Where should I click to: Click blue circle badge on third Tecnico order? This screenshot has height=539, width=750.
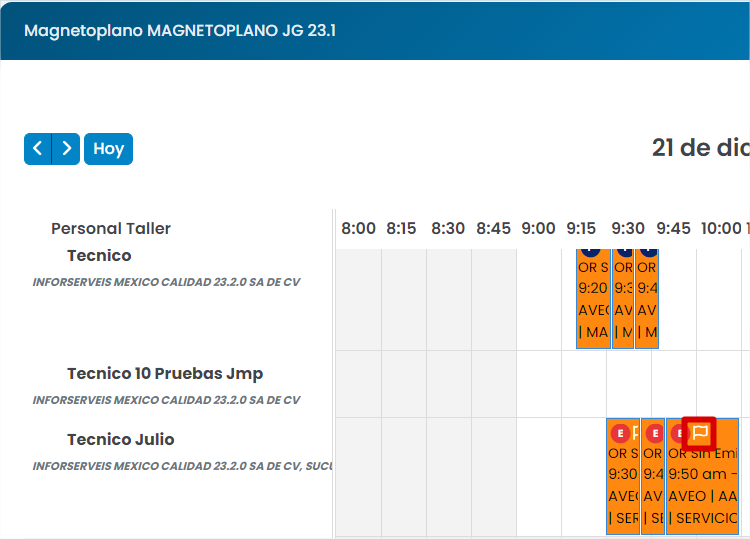(649, 252)
